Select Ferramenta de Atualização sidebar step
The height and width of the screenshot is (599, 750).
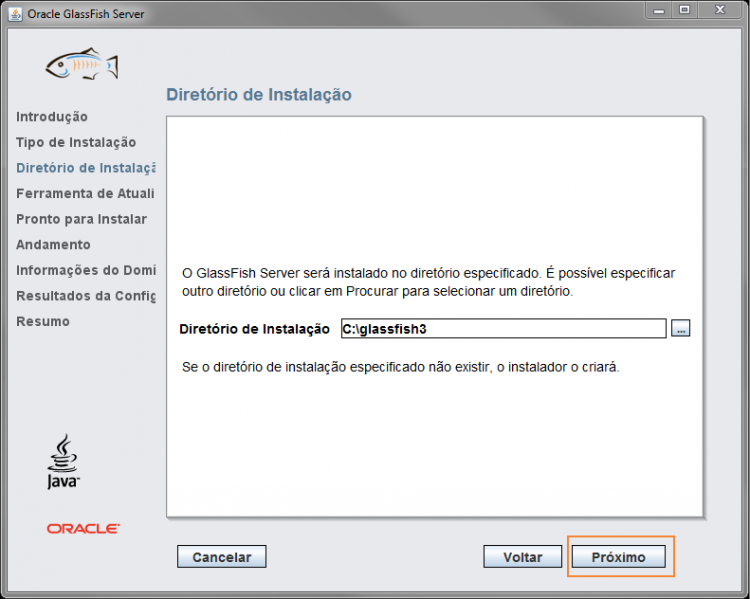(x=85, y=193)
